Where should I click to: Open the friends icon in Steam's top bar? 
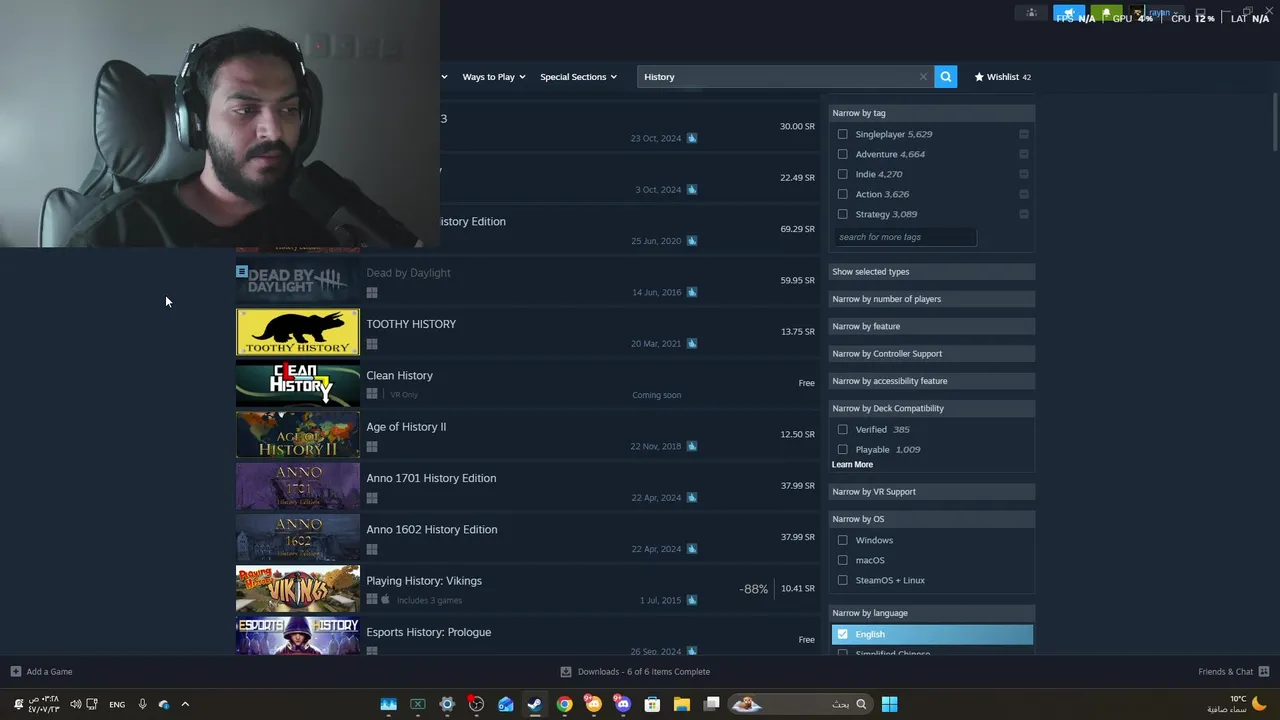[x=1031, y=13]
